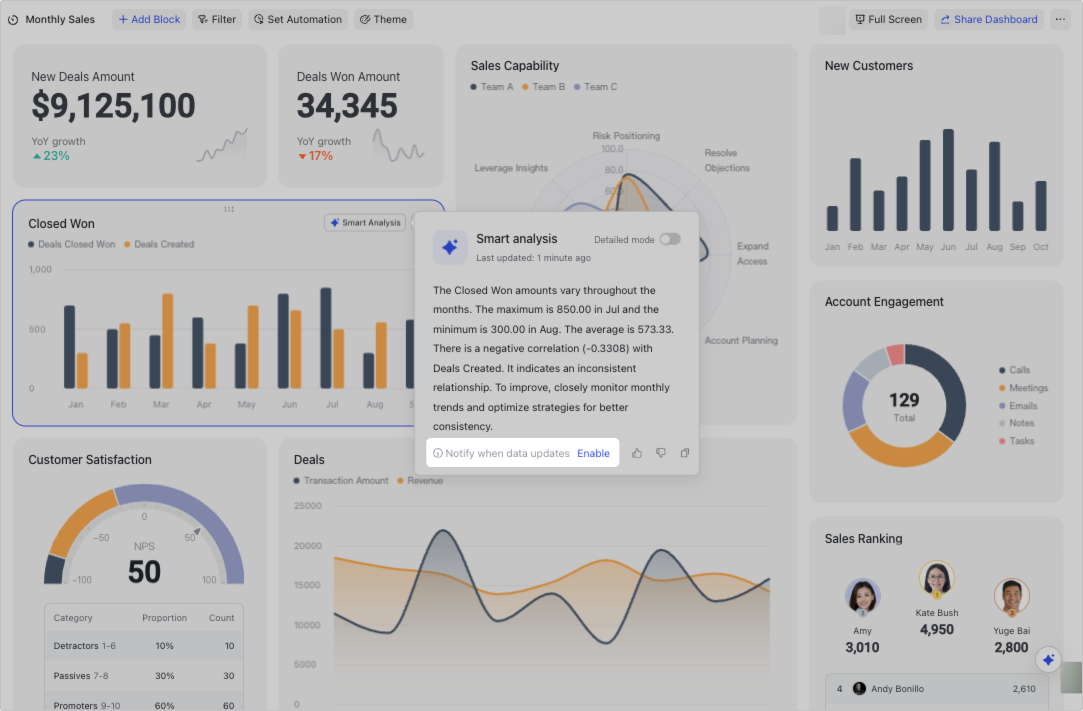Click the Detractors 1-6 table row
The height and width of the screenshot is (711, 1083).
click(x=144, y=646)
